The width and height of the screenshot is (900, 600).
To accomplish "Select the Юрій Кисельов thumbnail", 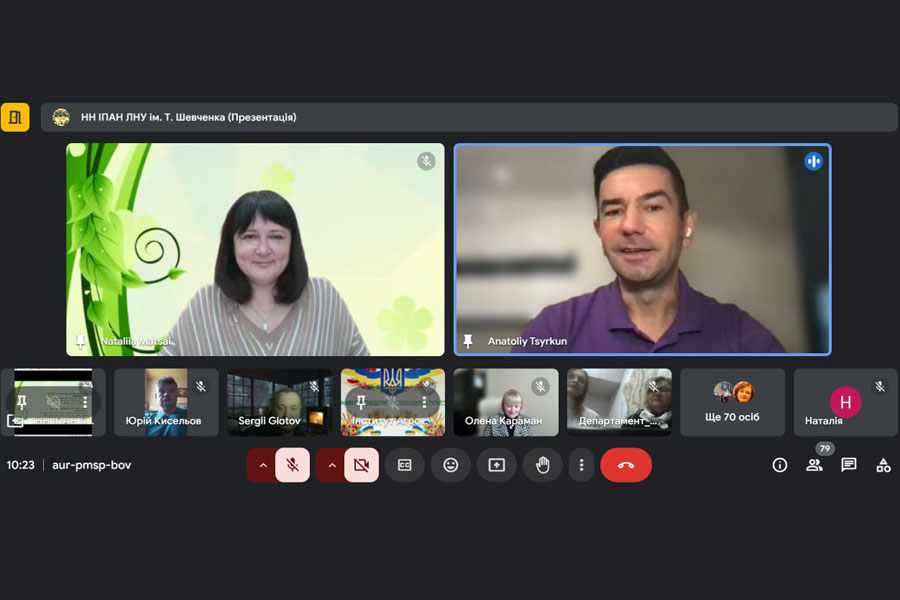I will [166, 402].
